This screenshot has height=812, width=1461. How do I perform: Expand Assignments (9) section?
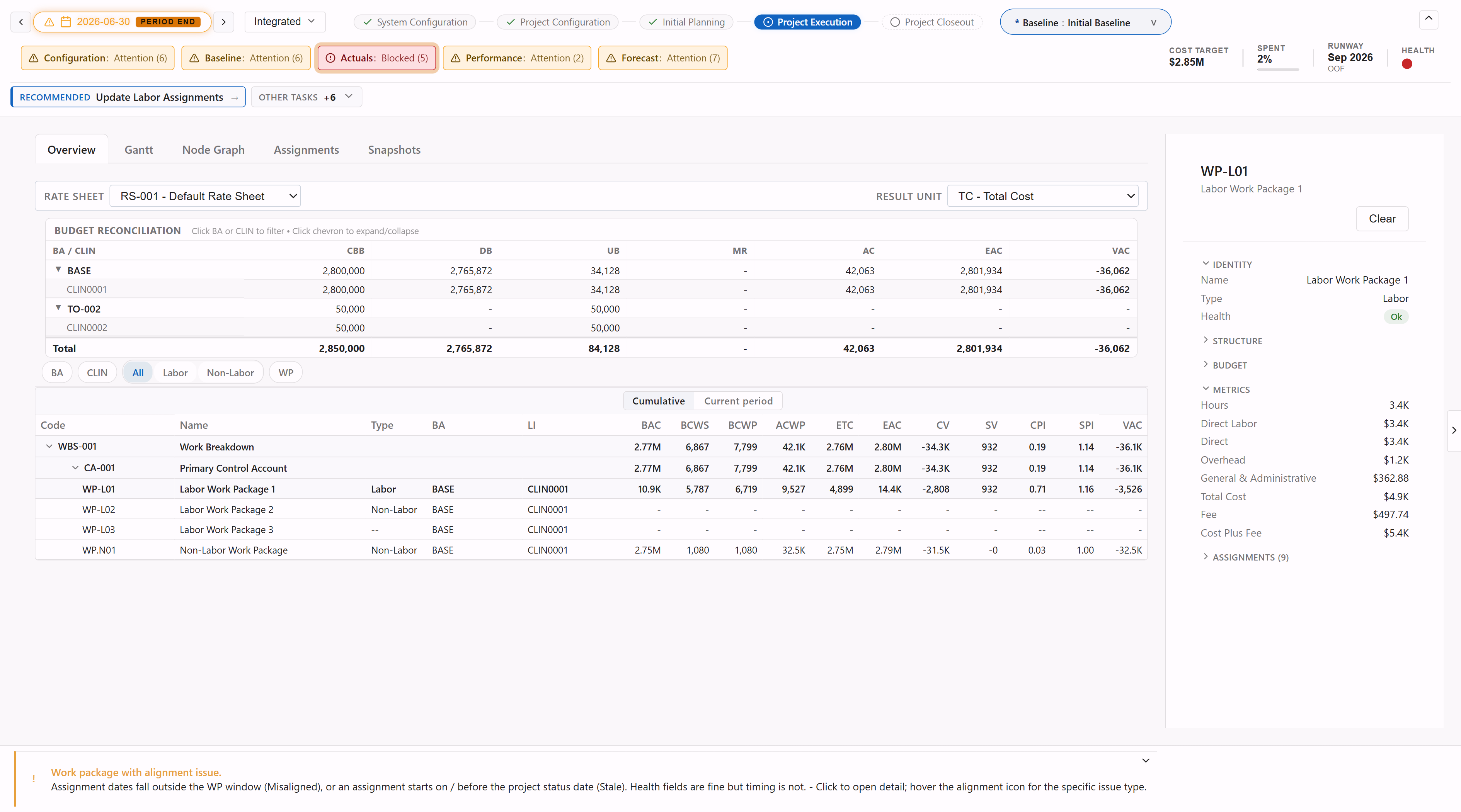[1245, 557]
